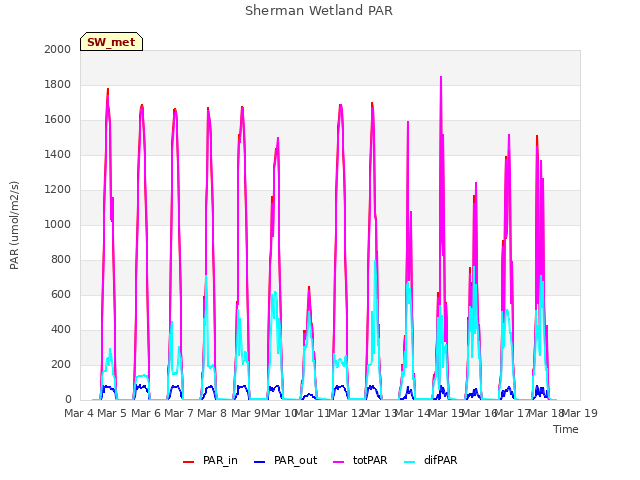Click the y-axis tick 200
This screenshot has width=640, height=480.
pyautogui.click(x=61, y=364)
